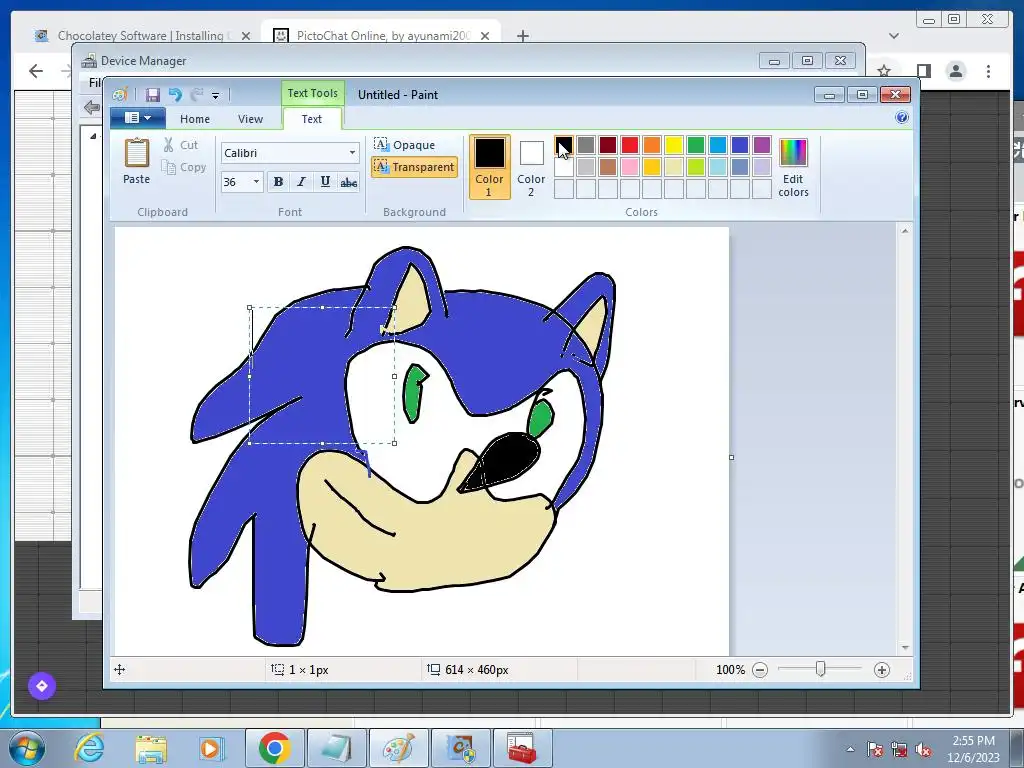Expand the Calibri font family dropdown
Screen dimensions: 1024x768
(352, 153)
